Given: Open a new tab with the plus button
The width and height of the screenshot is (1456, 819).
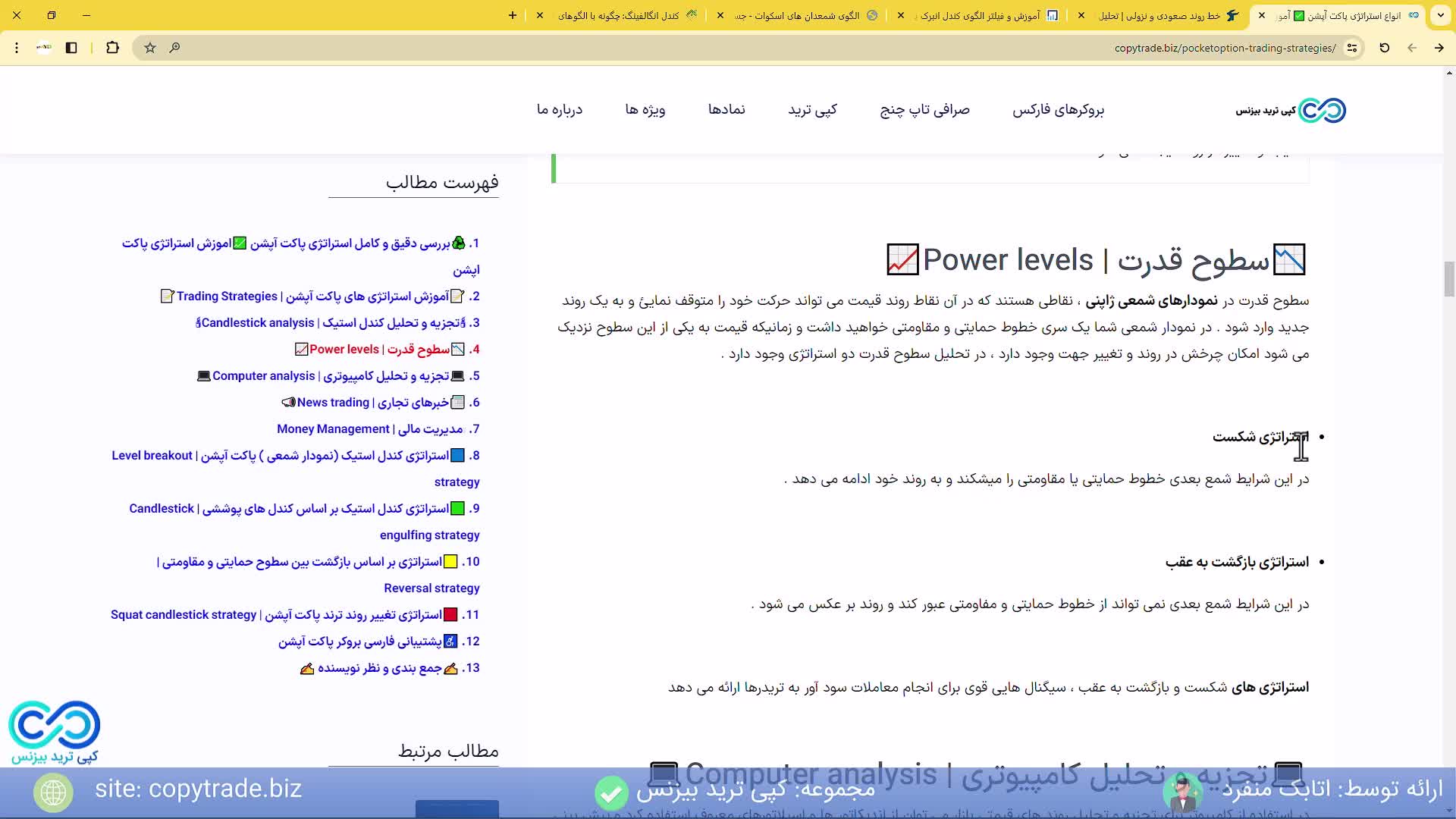Looking at the screenshot, I should 513,15.
